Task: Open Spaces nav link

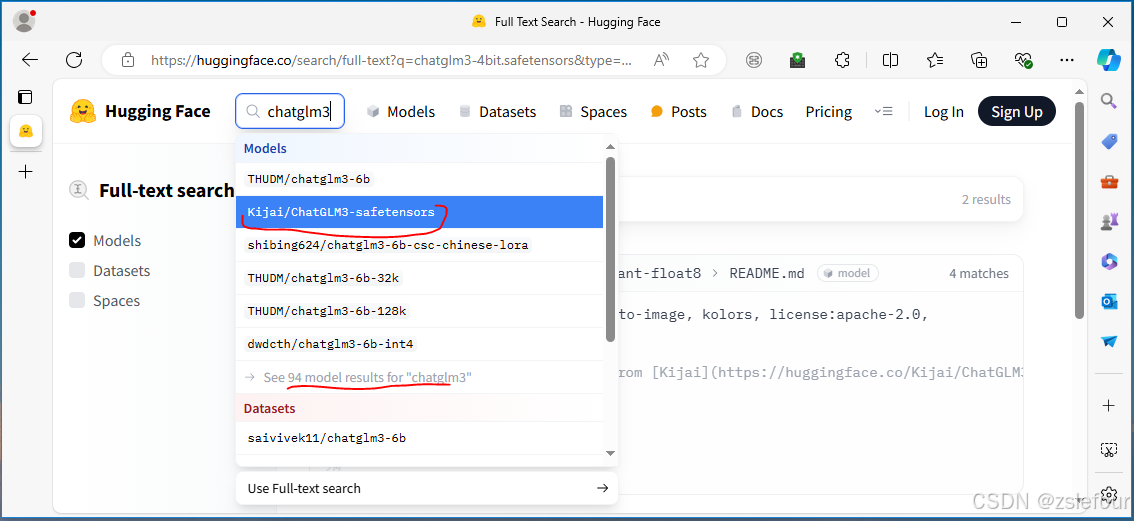Action: (593, 111)
